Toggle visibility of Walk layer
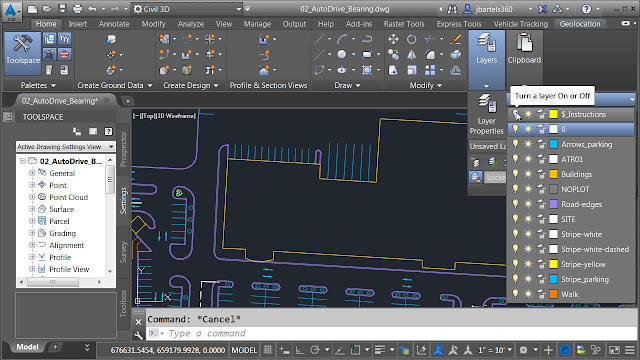The height and width of the screenshot is (360, 640). click(x=516, y=293)
